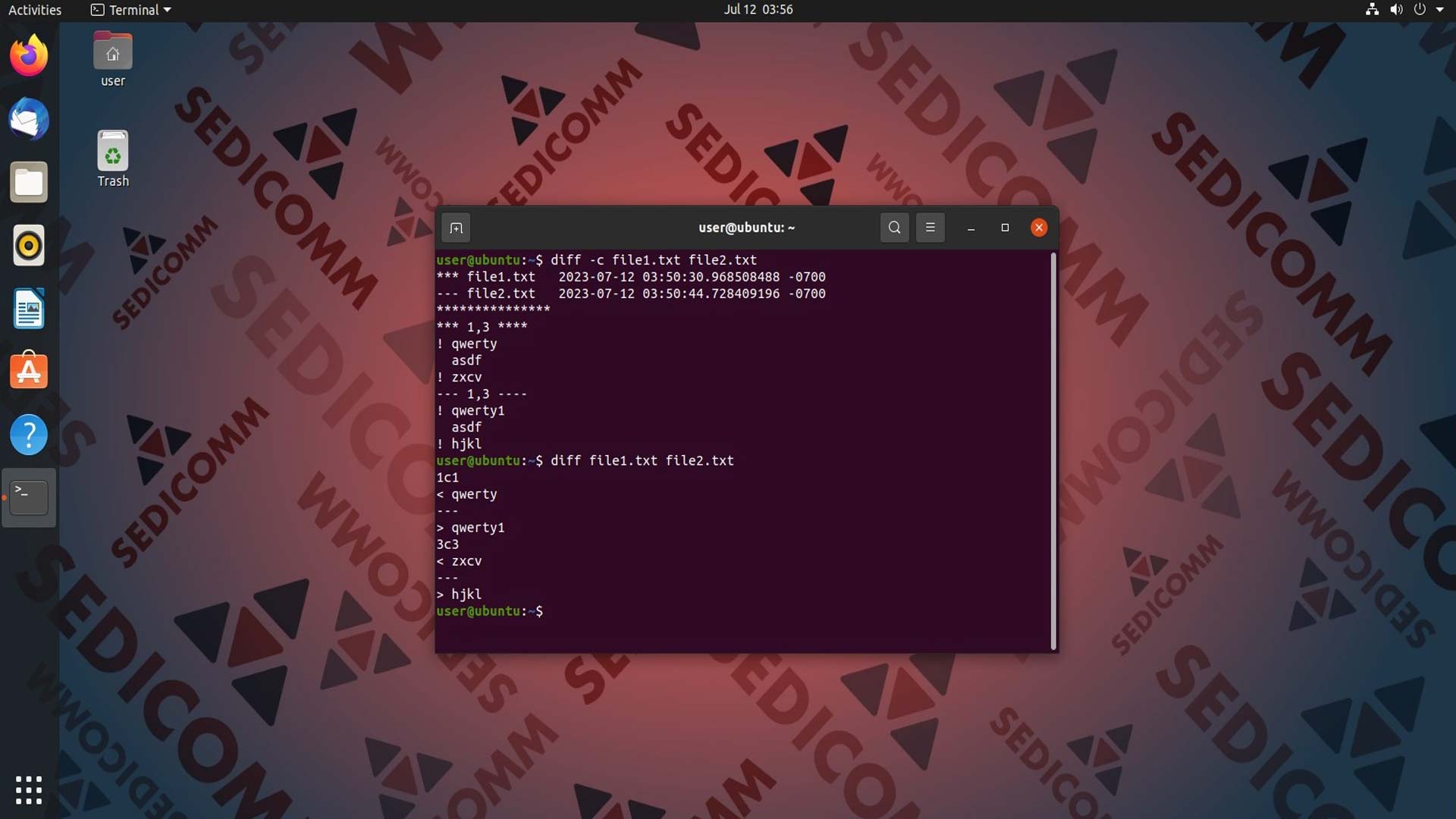
Task: Click the 'diff -c file1.txt file2.txt' command line
Action: point(654,260)
